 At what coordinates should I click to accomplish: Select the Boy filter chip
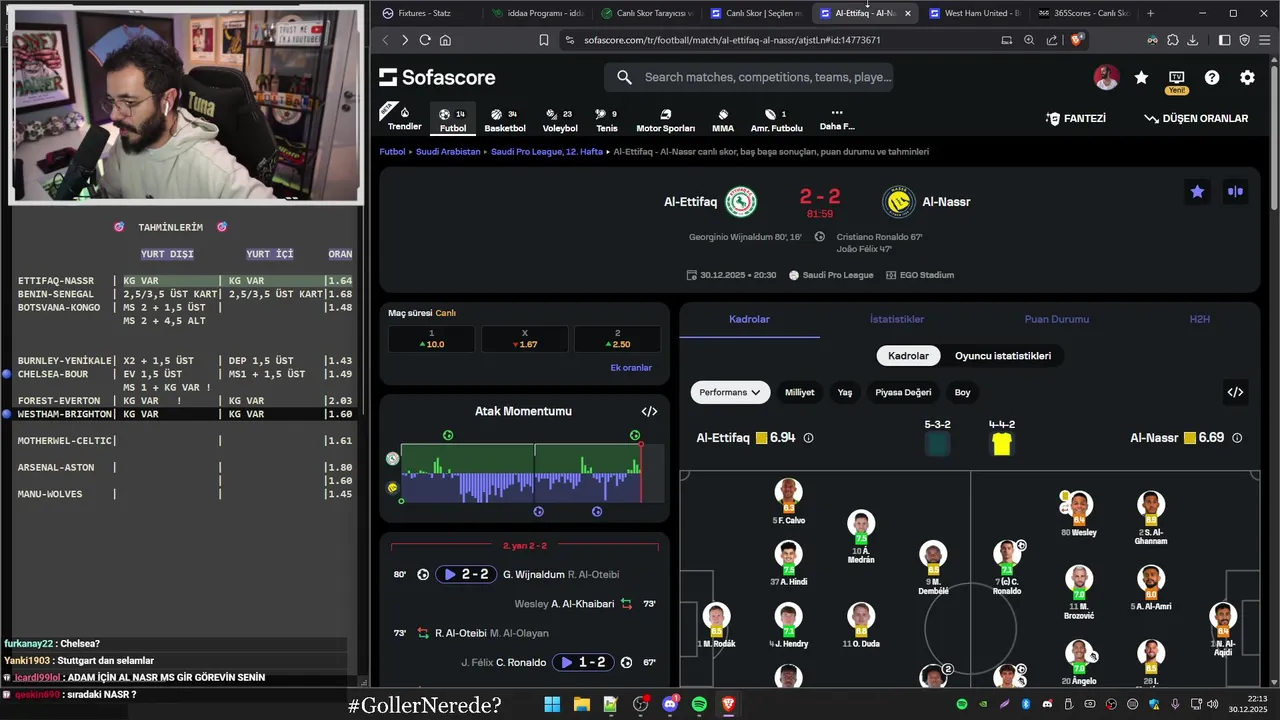pyautogui.click(x=962, y=392)
